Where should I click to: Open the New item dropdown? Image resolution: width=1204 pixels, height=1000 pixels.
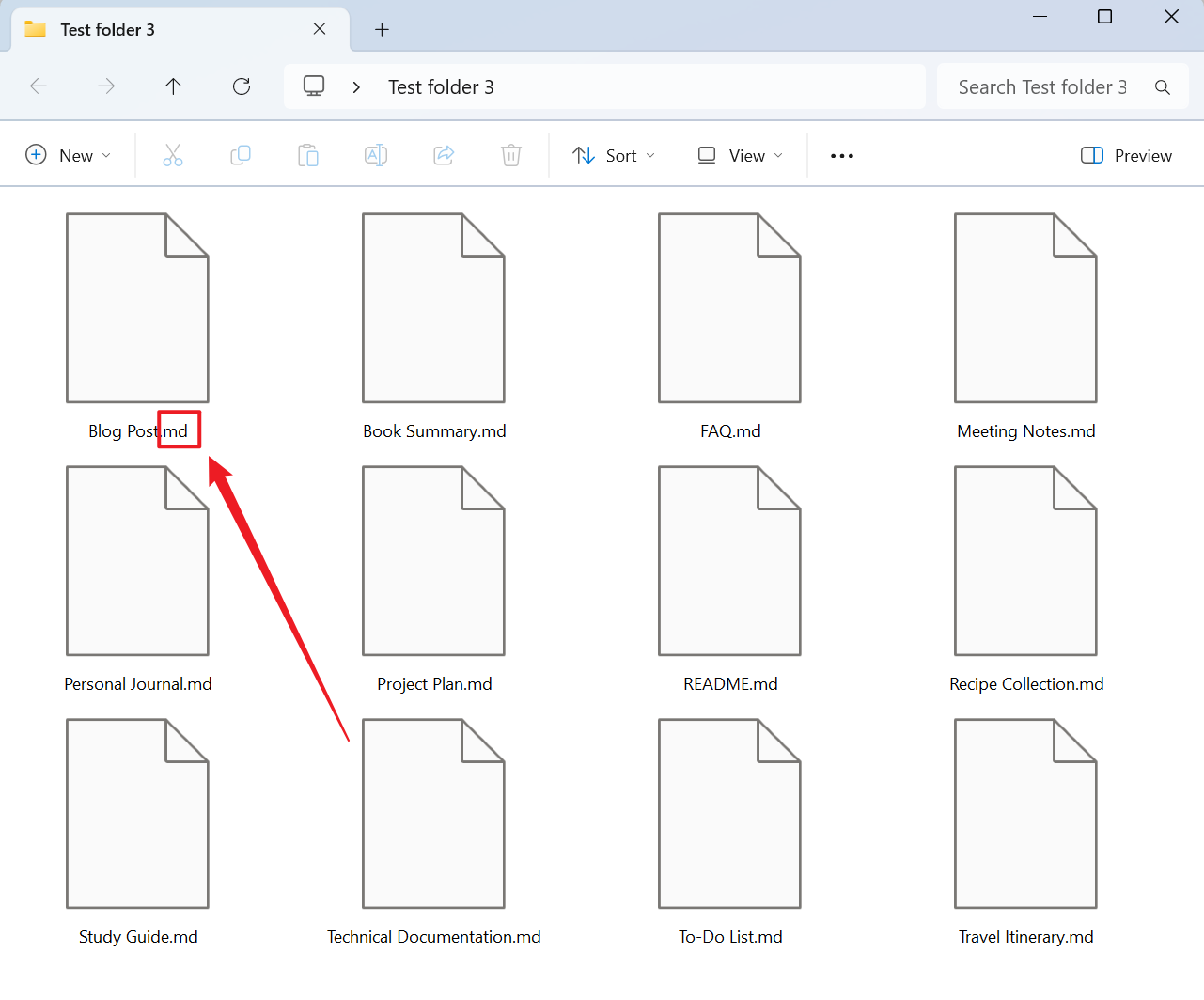pos(69,155)
